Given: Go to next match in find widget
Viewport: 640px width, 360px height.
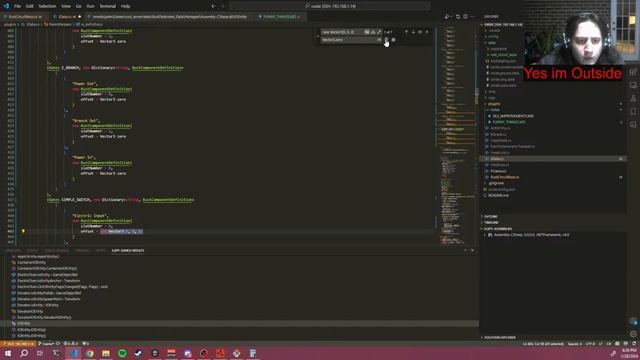Looking at the screenshot, I should [413, 32].
